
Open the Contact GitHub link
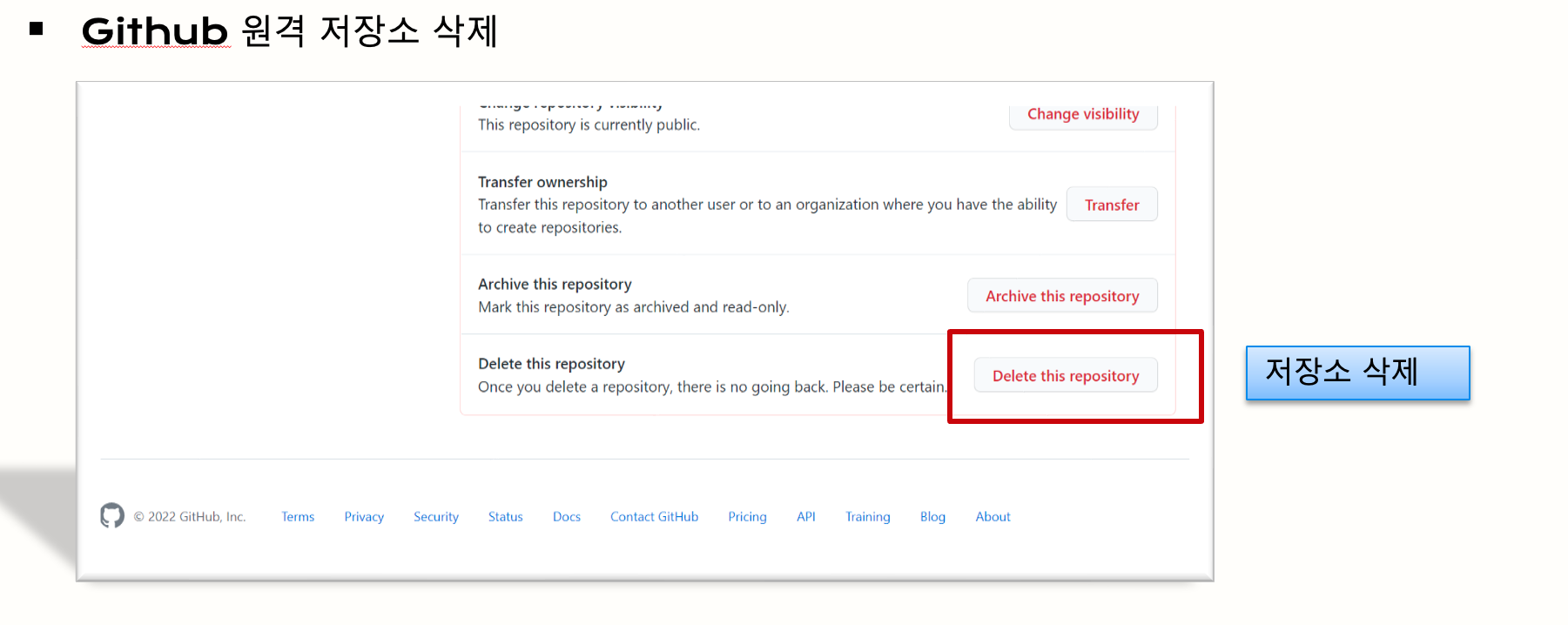coord(655,517)
